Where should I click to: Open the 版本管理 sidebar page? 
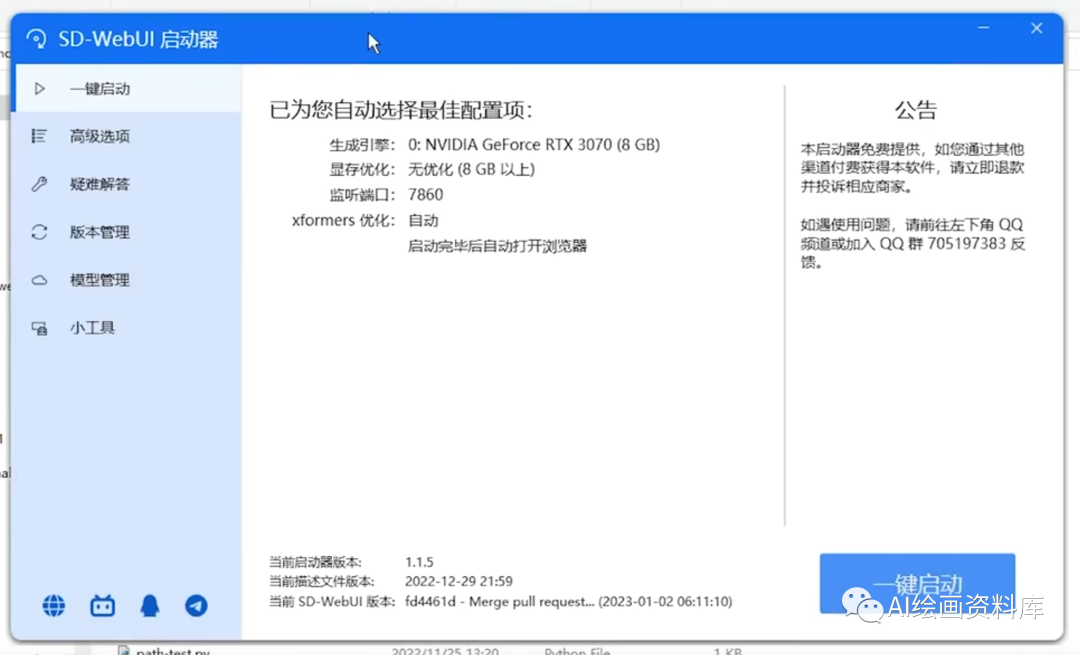(127, 232)
